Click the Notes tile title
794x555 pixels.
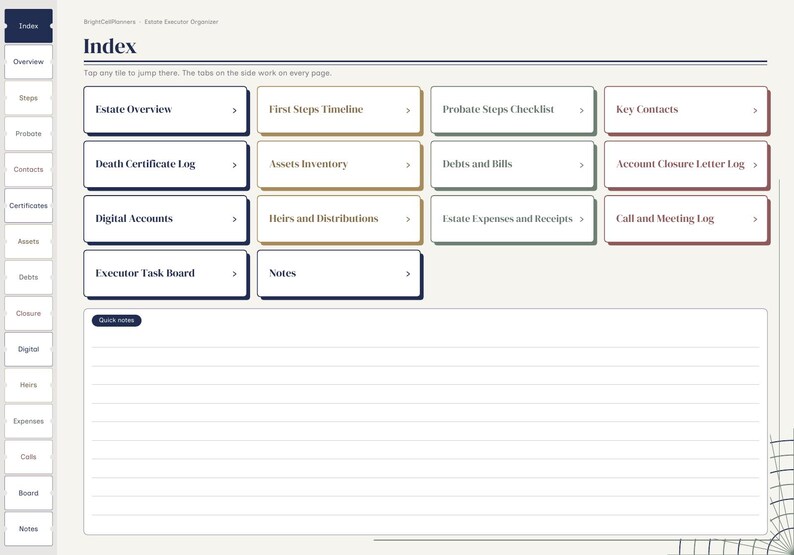(283, 273)
